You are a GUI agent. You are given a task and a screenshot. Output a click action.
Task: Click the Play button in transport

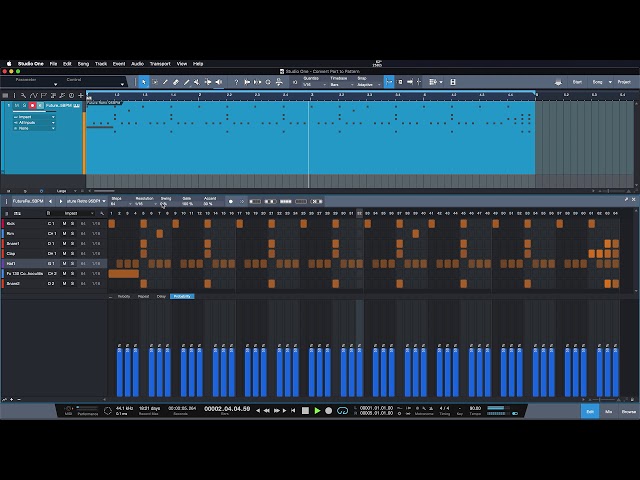click(x=317, y=411)
